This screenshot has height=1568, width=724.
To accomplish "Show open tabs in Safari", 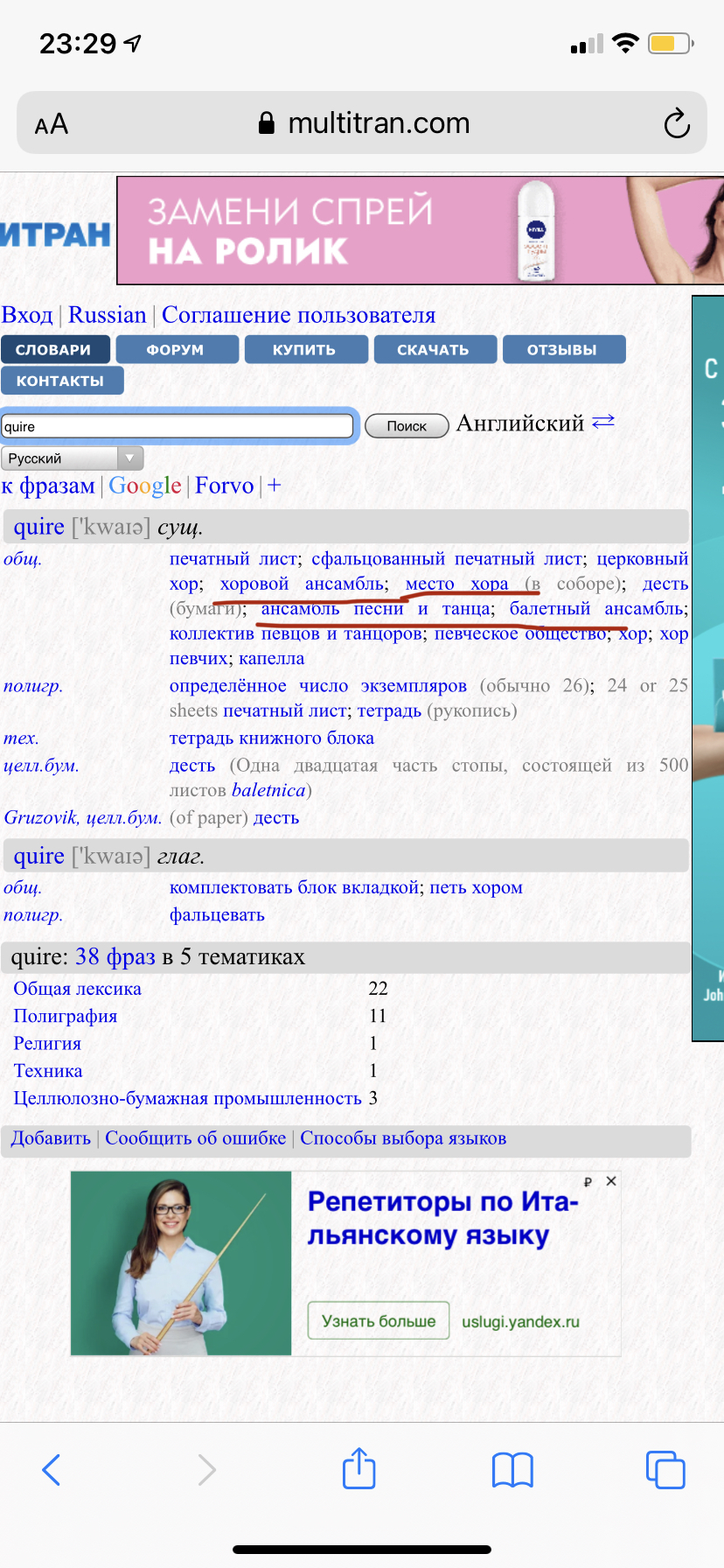I will click(x=665, y=1469).
